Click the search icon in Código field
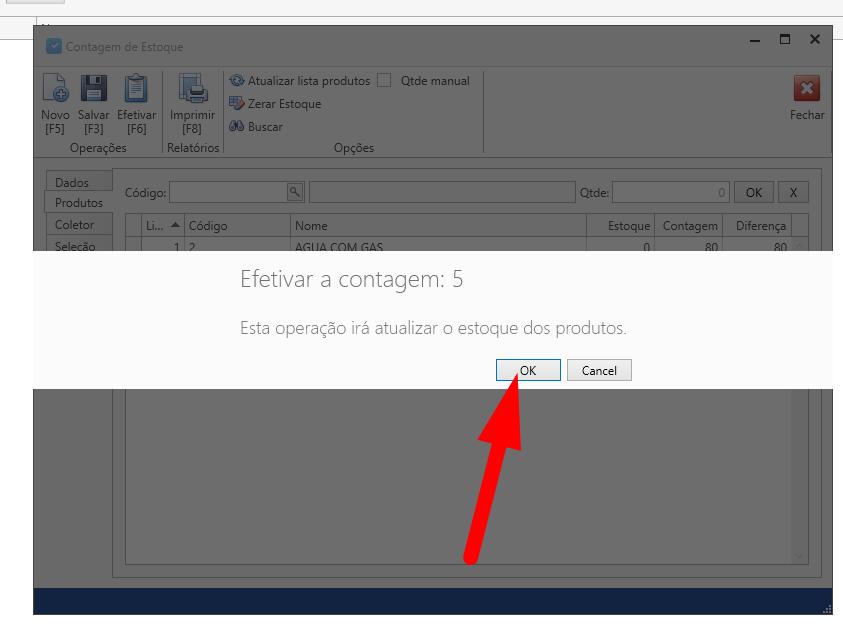The image size is (843, 635). coord(294,192)
